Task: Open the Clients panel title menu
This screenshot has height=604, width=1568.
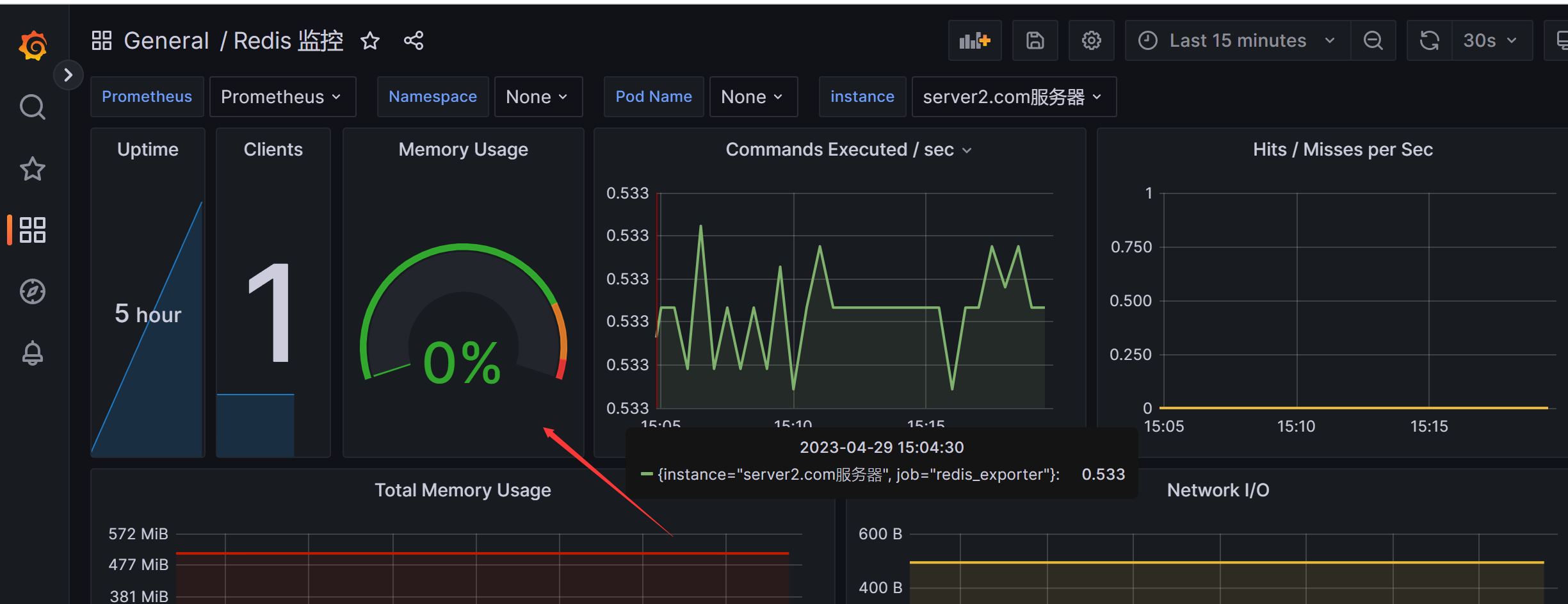Action: pyautogui.click(x=273, y=149)
